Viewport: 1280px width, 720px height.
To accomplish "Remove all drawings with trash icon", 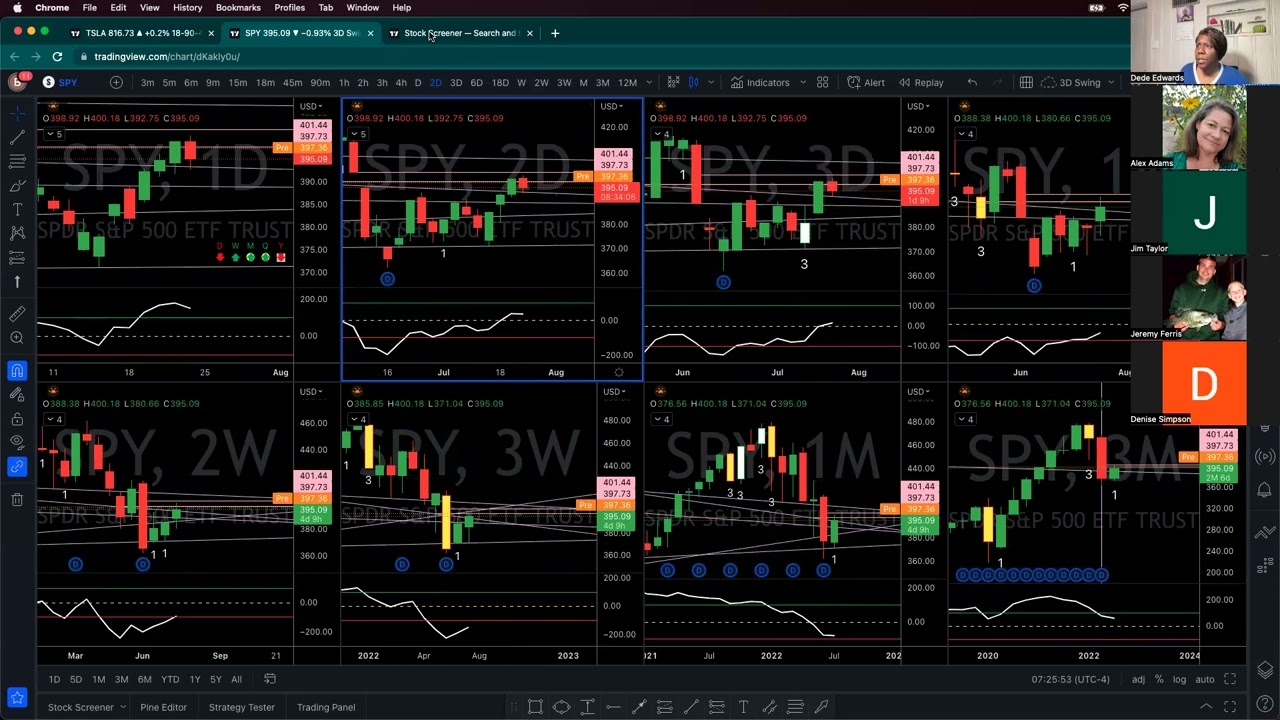I will click(17, 499).
